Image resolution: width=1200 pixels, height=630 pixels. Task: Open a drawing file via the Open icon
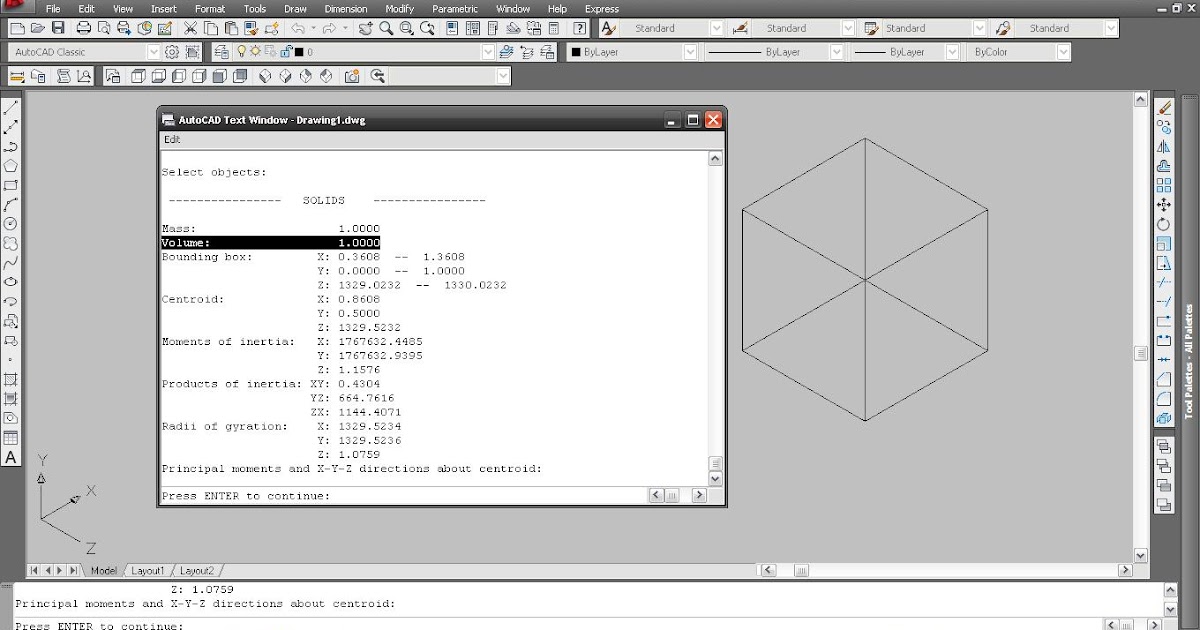tap(36, 28)
